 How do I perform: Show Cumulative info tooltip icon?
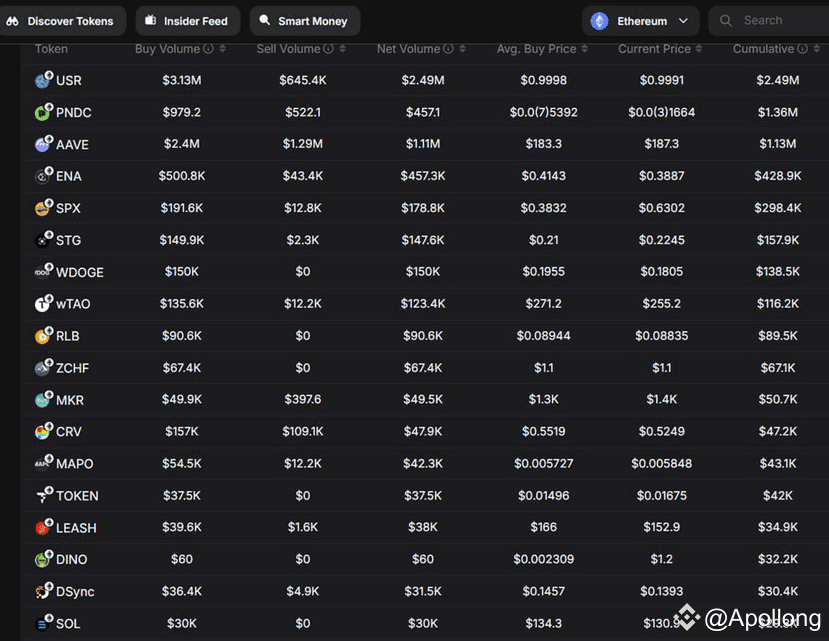point(803,49)
